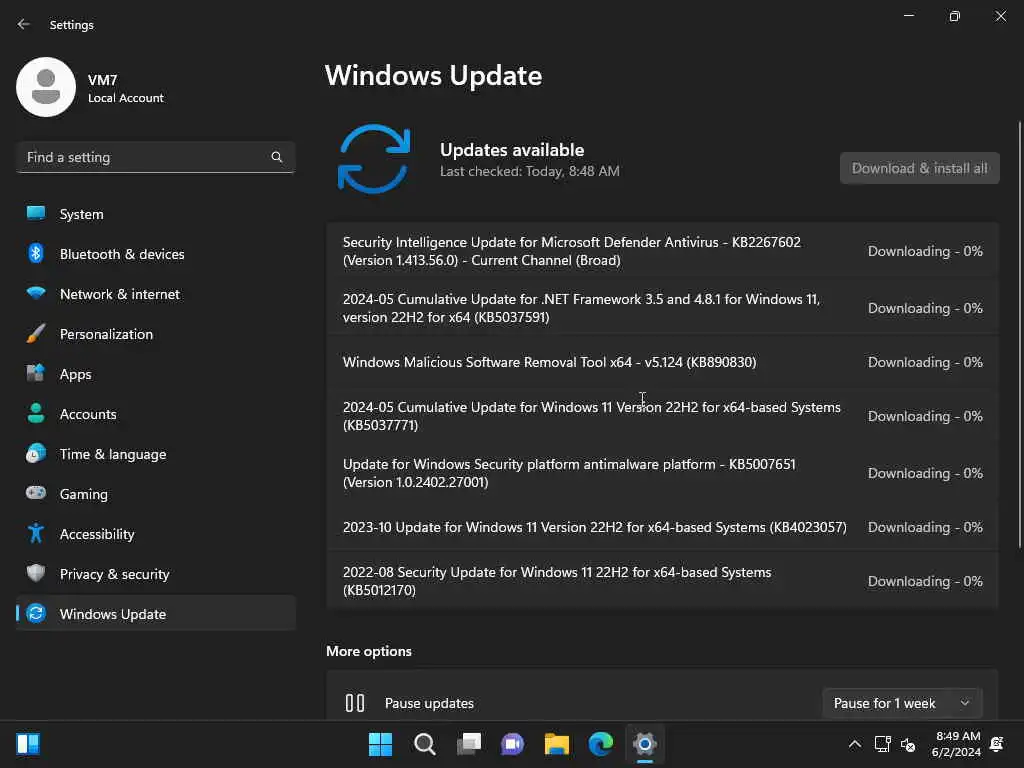Image resolution: width=1024 pixels, height=768 pixels.
Task: Open Task View on the taskbar
Action: click(469, 744)
